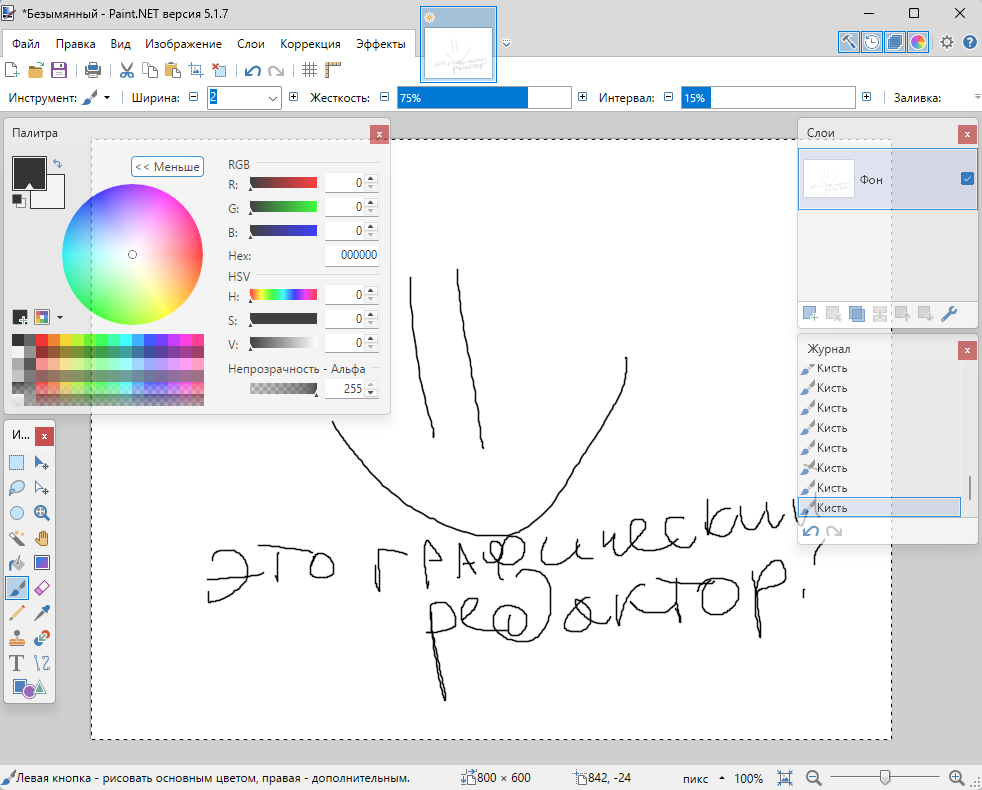The height and width of the screenshot is (790, 982).
Task: Open the Вид menu
Action: [120, 44]
